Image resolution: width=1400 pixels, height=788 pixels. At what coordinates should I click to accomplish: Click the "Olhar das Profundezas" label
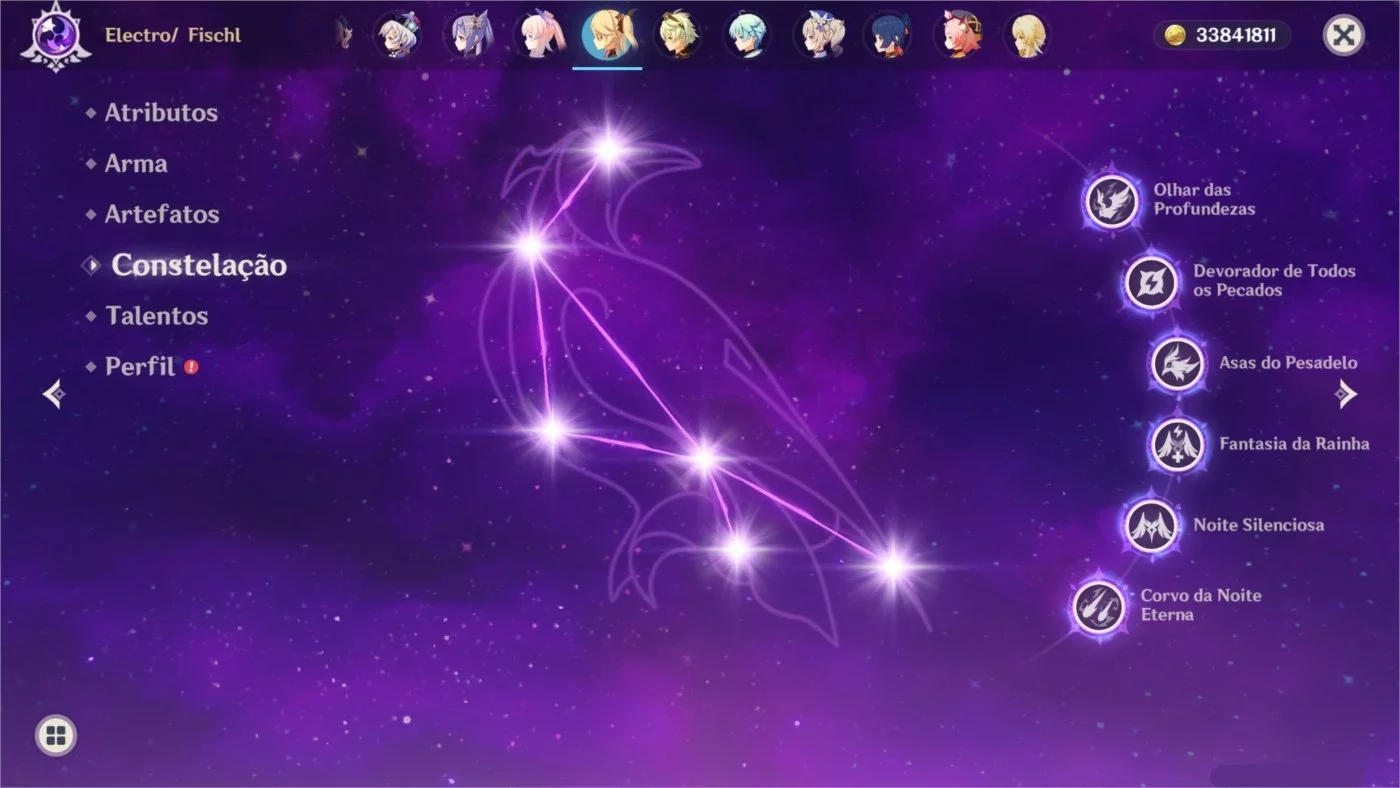(1204, 200)
